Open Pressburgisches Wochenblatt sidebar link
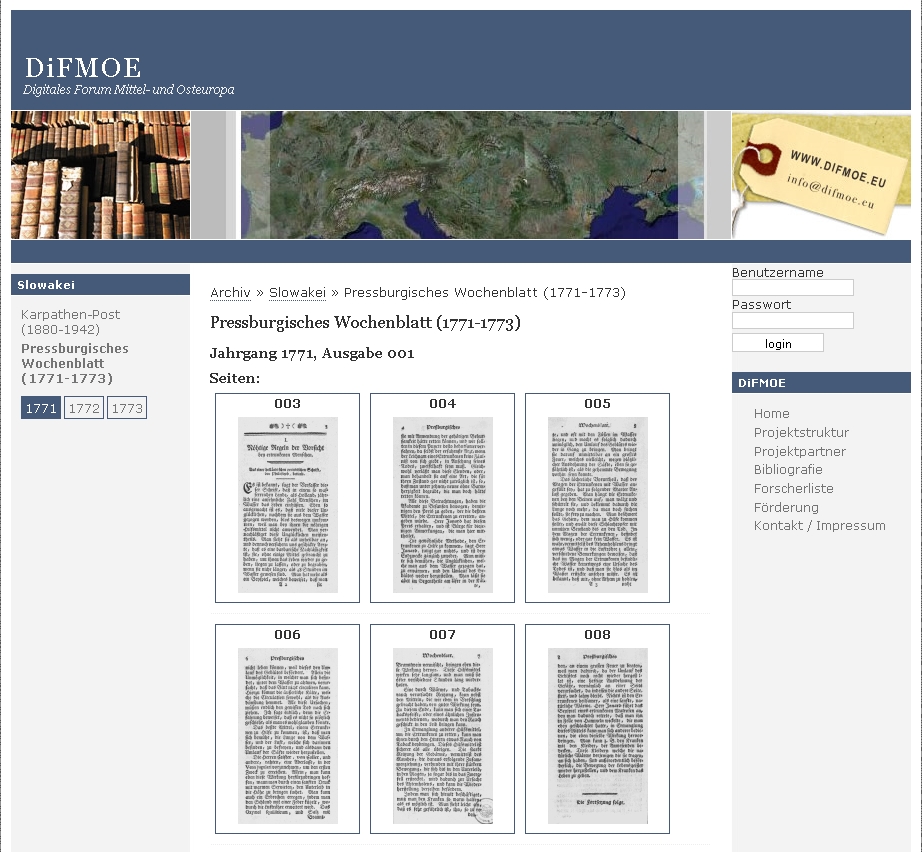The image size is (922, 852). pyautogui.click(x=75, y=363)
